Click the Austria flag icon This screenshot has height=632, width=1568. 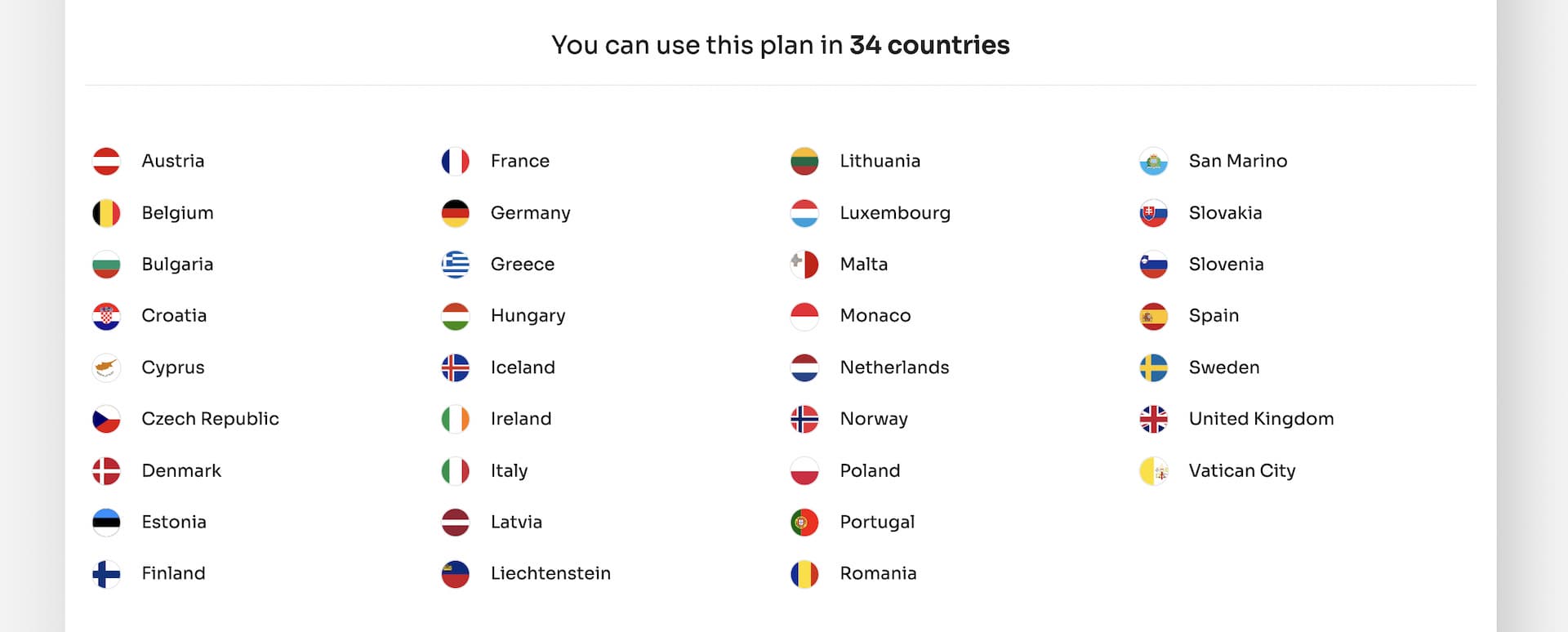coord(106,162)
